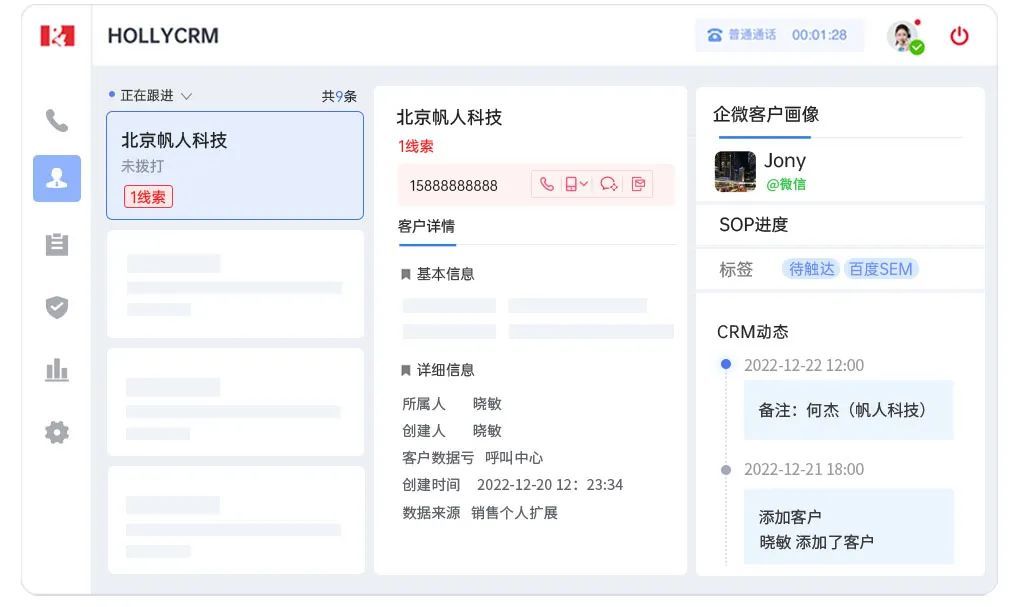Select the customer contacts sidebar icon
This screenshot has height=607, width=1018.
coord(57,178)
